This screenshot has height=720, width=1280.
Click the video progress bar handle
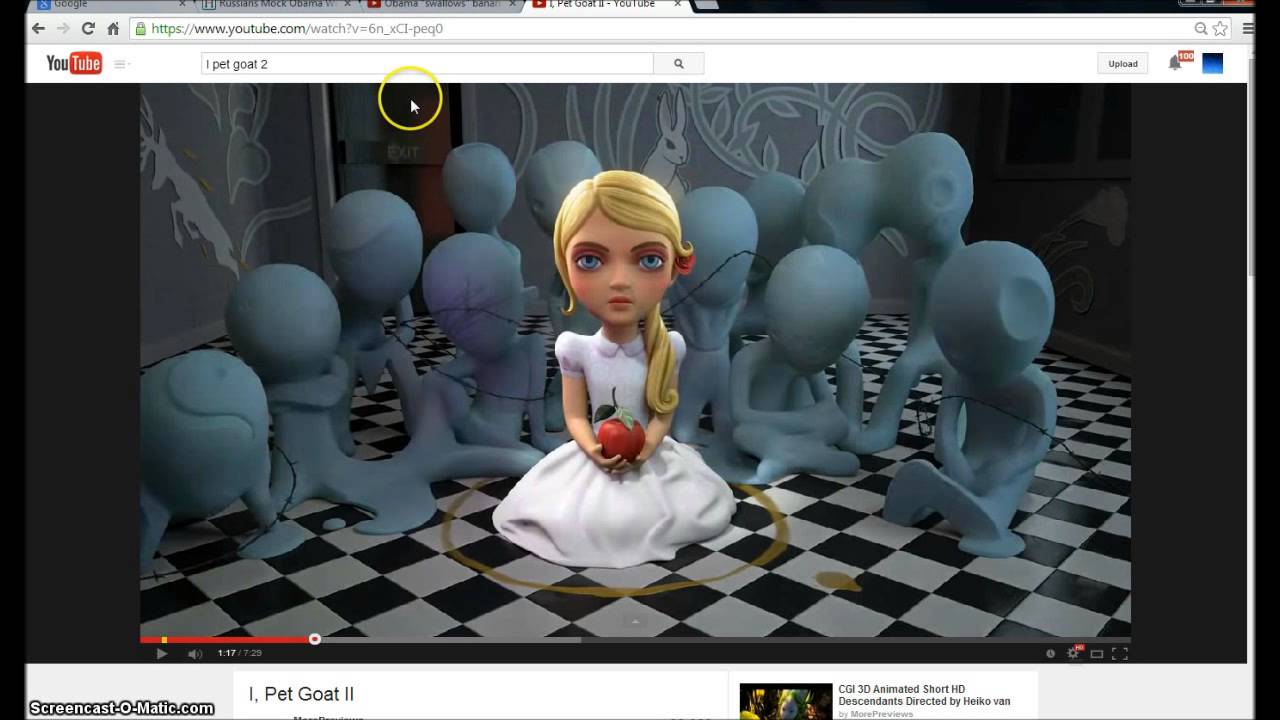point(315,639)
